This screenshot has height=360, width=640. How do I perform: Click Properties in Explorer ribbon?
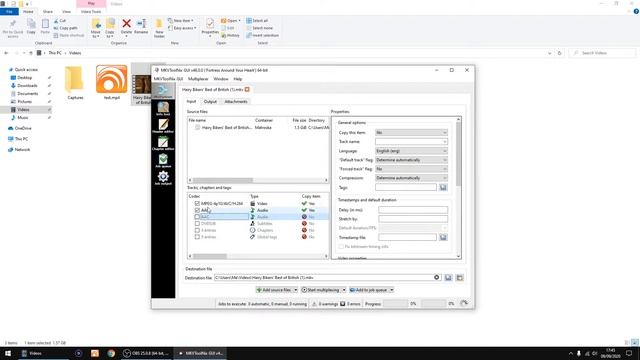(x=210, y=27)
